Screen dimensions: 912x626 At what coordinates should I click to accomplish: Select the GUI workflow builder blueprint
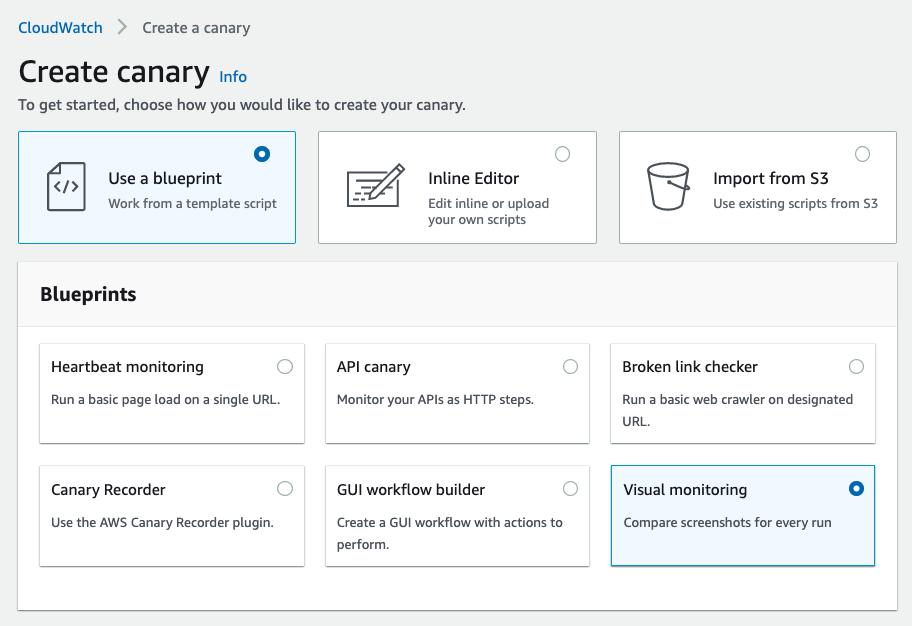(x=570, y=489)
